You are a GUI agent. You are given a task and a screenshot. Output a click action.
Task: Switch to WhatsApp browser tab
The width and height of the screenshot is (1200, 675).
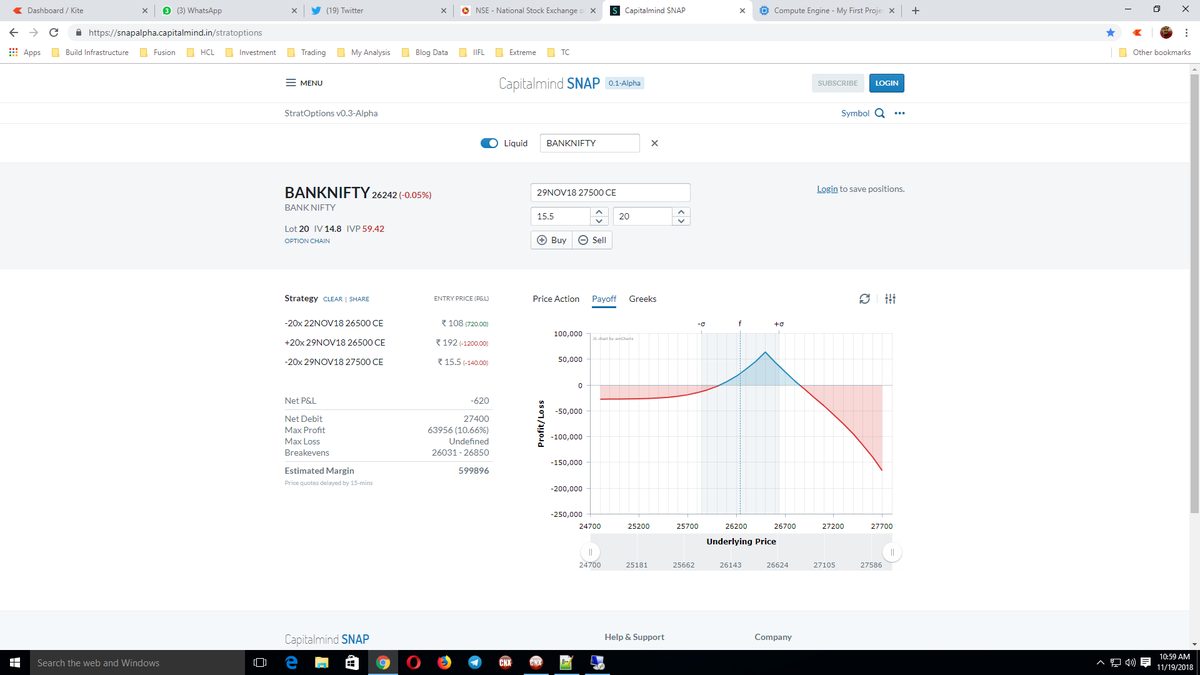[228, 11]
